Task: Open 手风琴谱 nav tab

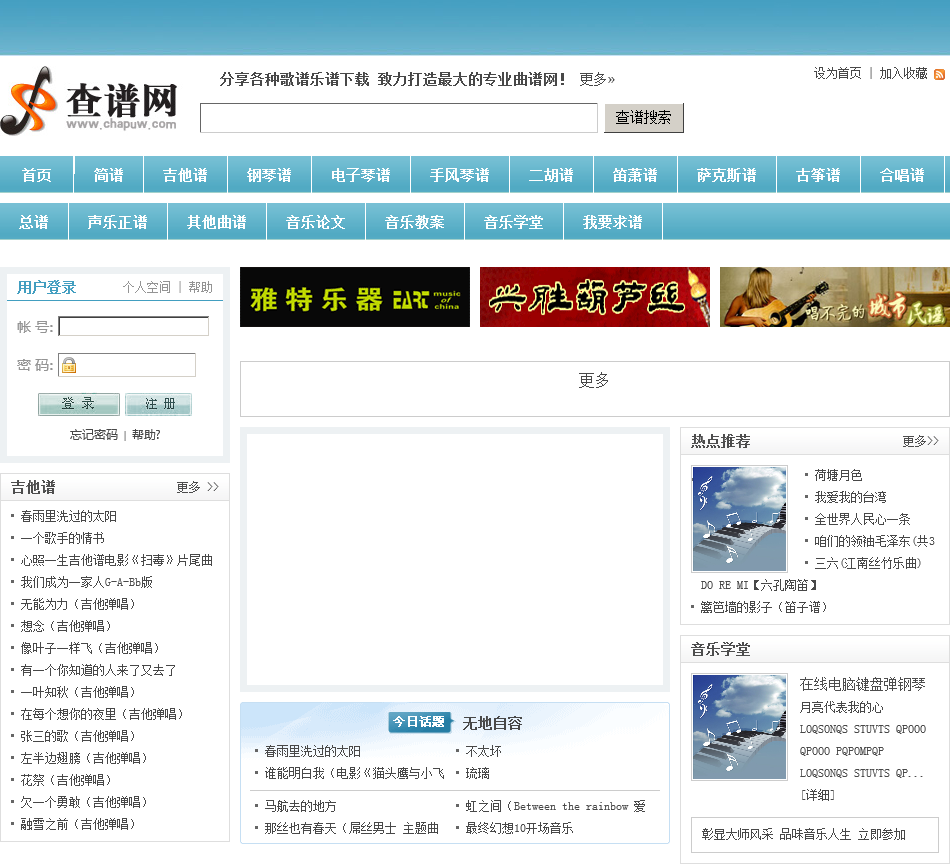Action: tap(460, 174)
